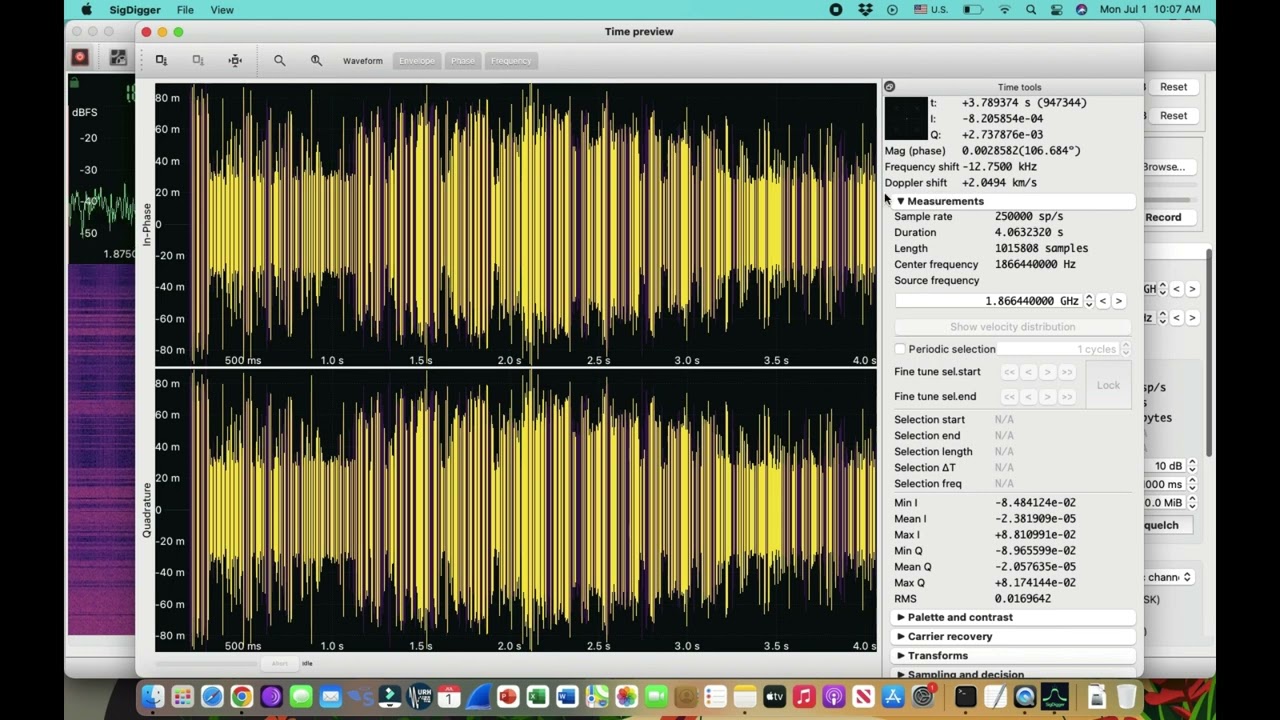Click the periodic cycles stepper arrows
The width and height of the screenshot is (1280, 720).
pos(1125,349)
